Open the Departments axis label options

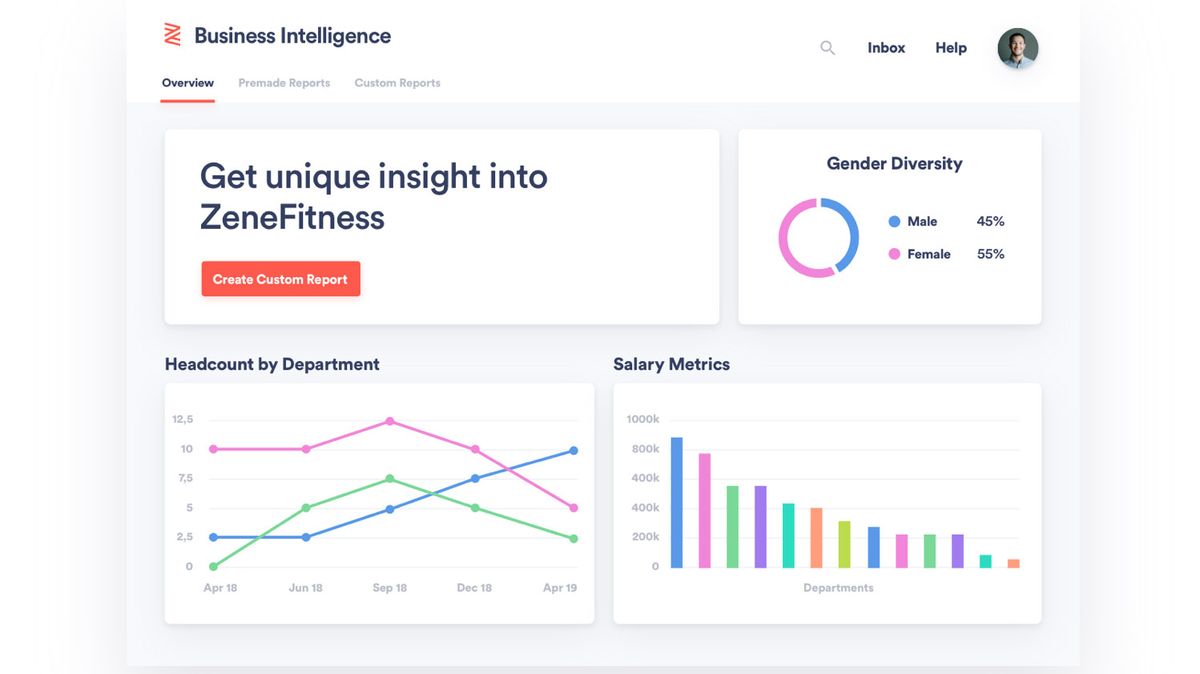pos(838,587)
